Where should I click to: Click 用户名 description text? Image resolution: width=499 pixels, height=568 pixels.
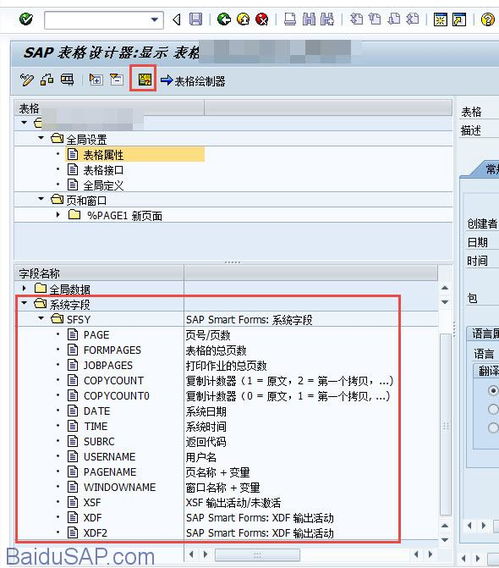(201, 457)
